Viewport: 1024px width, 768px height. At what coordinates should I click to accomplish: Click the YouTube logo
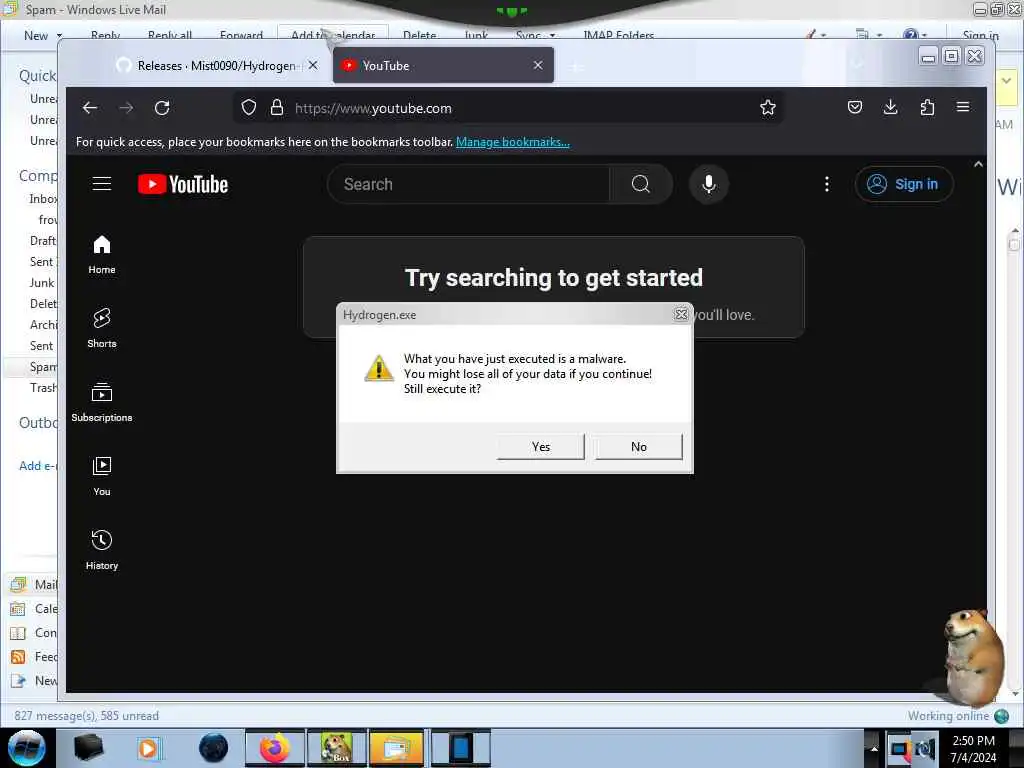183,184
